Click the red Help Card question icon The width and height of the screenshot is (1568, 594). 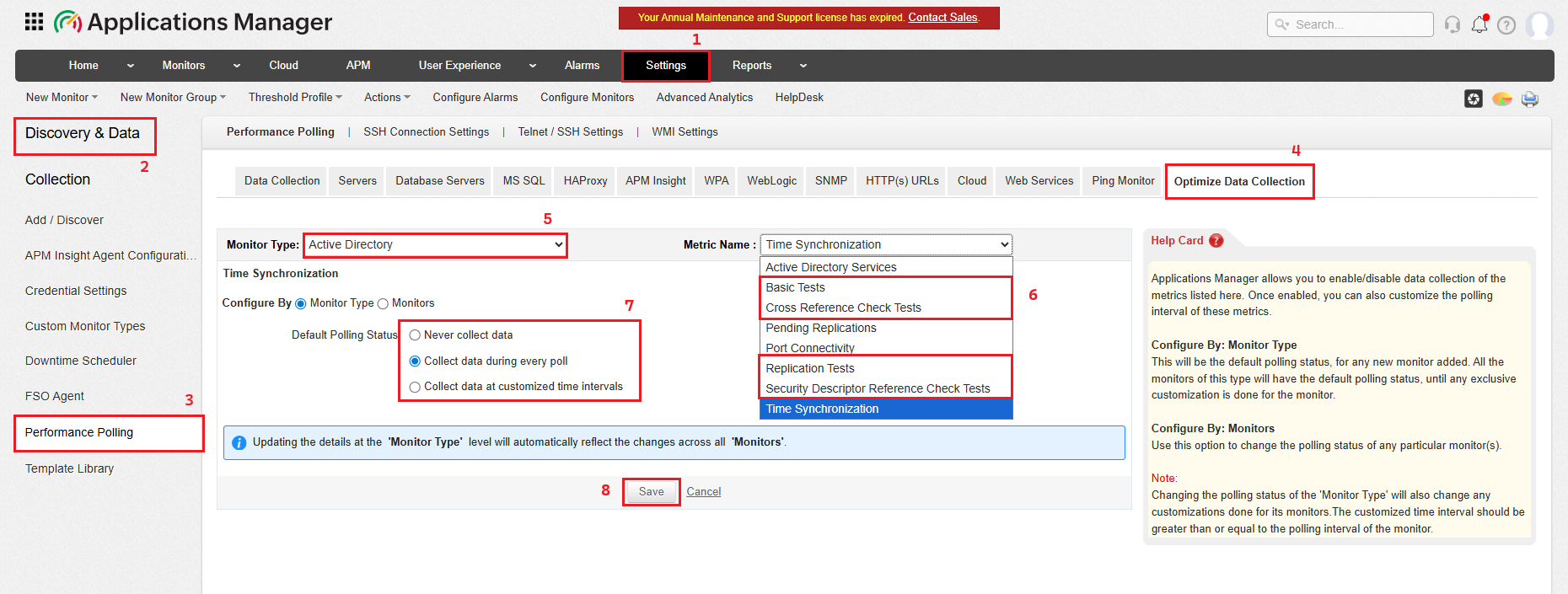[x=1216, y=240]
